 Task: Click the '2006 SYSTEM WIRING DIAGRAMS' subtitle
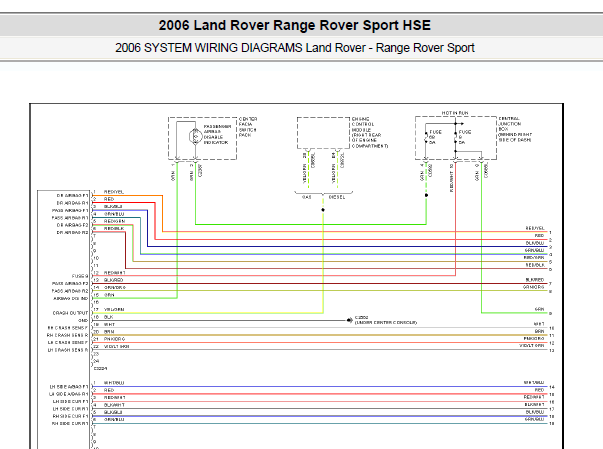pyautogui.click(x=209, y=48)
